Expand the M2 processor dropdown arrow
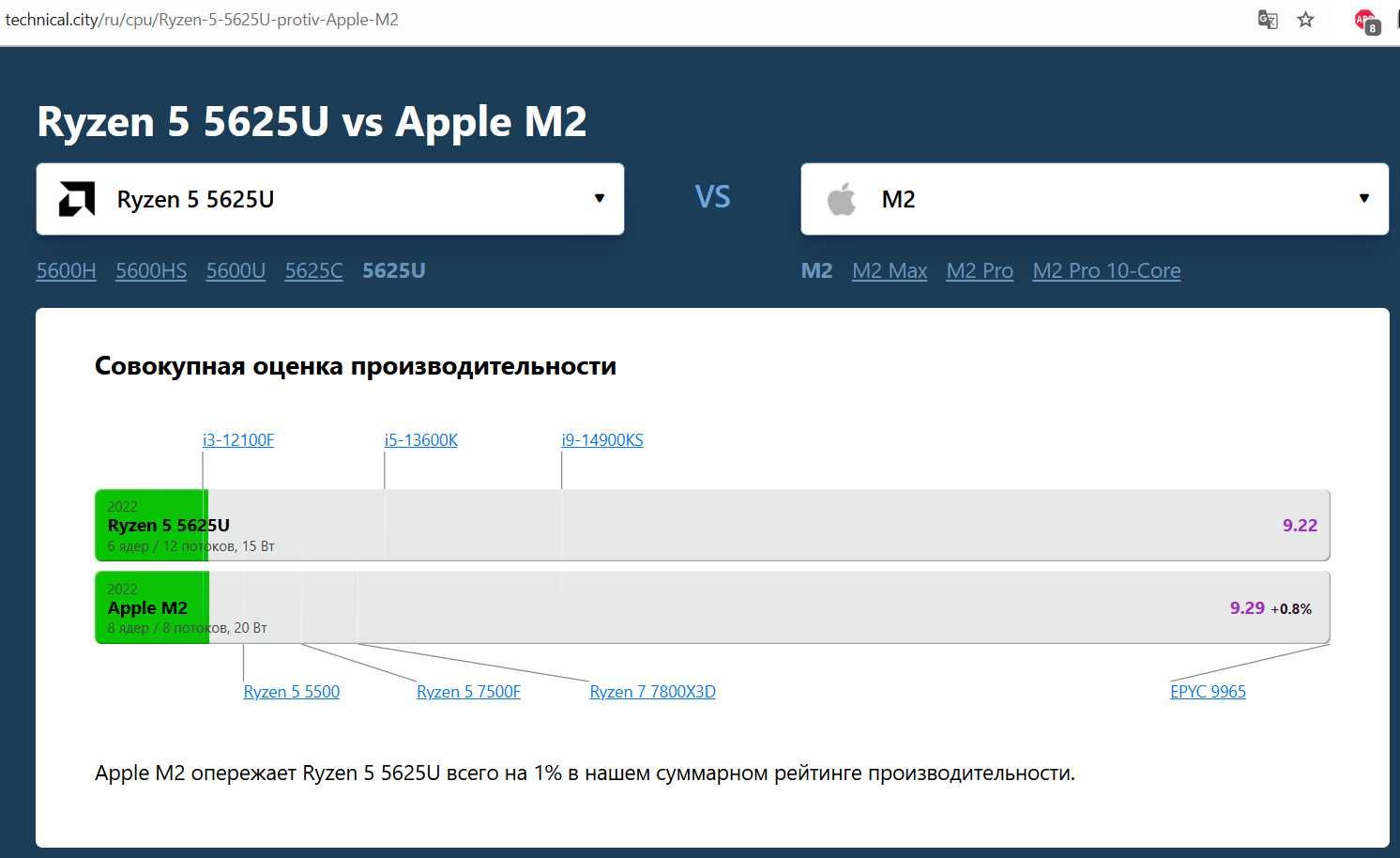The width and height of the screenshot is (1400, 858). tap(1364, 198)
